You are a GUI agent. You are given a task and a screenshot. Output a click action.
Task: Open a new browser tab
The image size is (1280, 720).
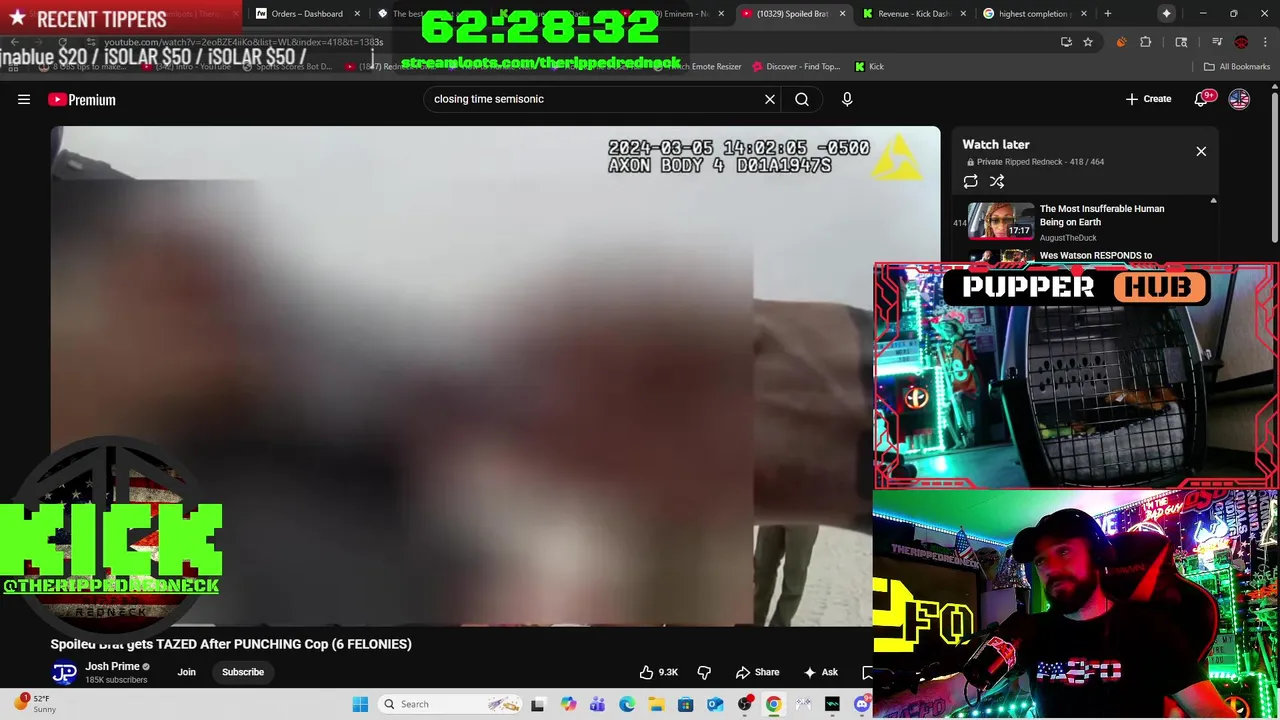(x=1107, y=14)
